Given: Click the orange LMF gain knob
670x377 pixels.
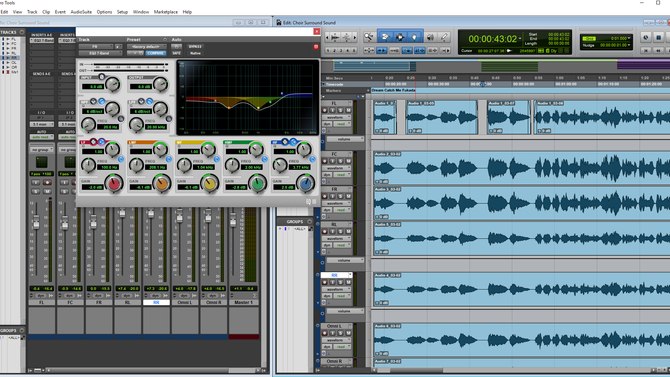Looking at the screenshot, I should click(162, 184).
